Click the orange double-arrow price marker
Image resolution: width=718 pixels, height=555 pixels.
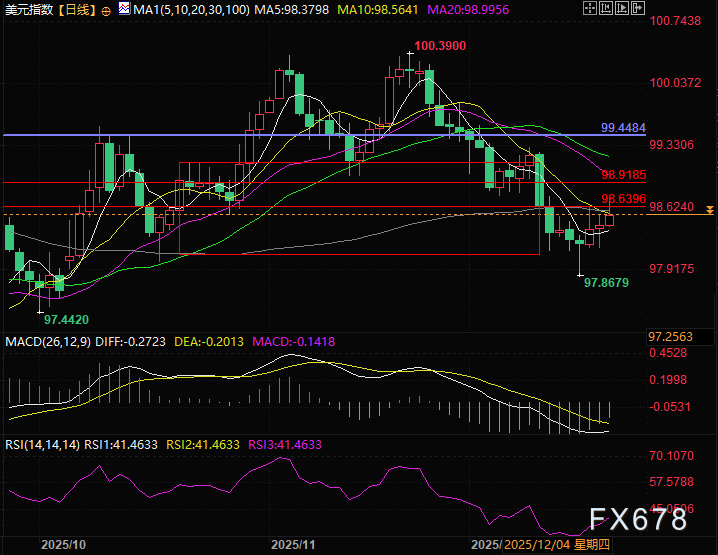pyautogui.click(x=709, y=210)
